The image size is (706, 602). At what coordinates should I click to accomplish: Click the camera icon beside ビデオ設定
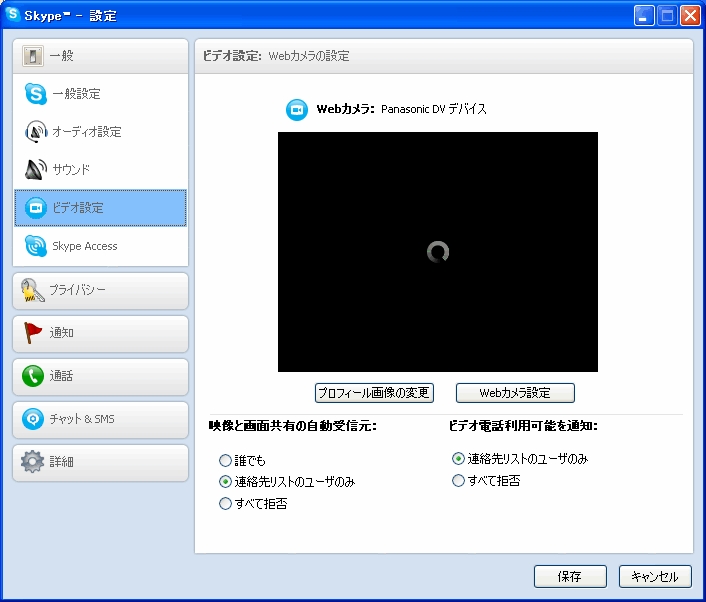[x=36, y=208]
